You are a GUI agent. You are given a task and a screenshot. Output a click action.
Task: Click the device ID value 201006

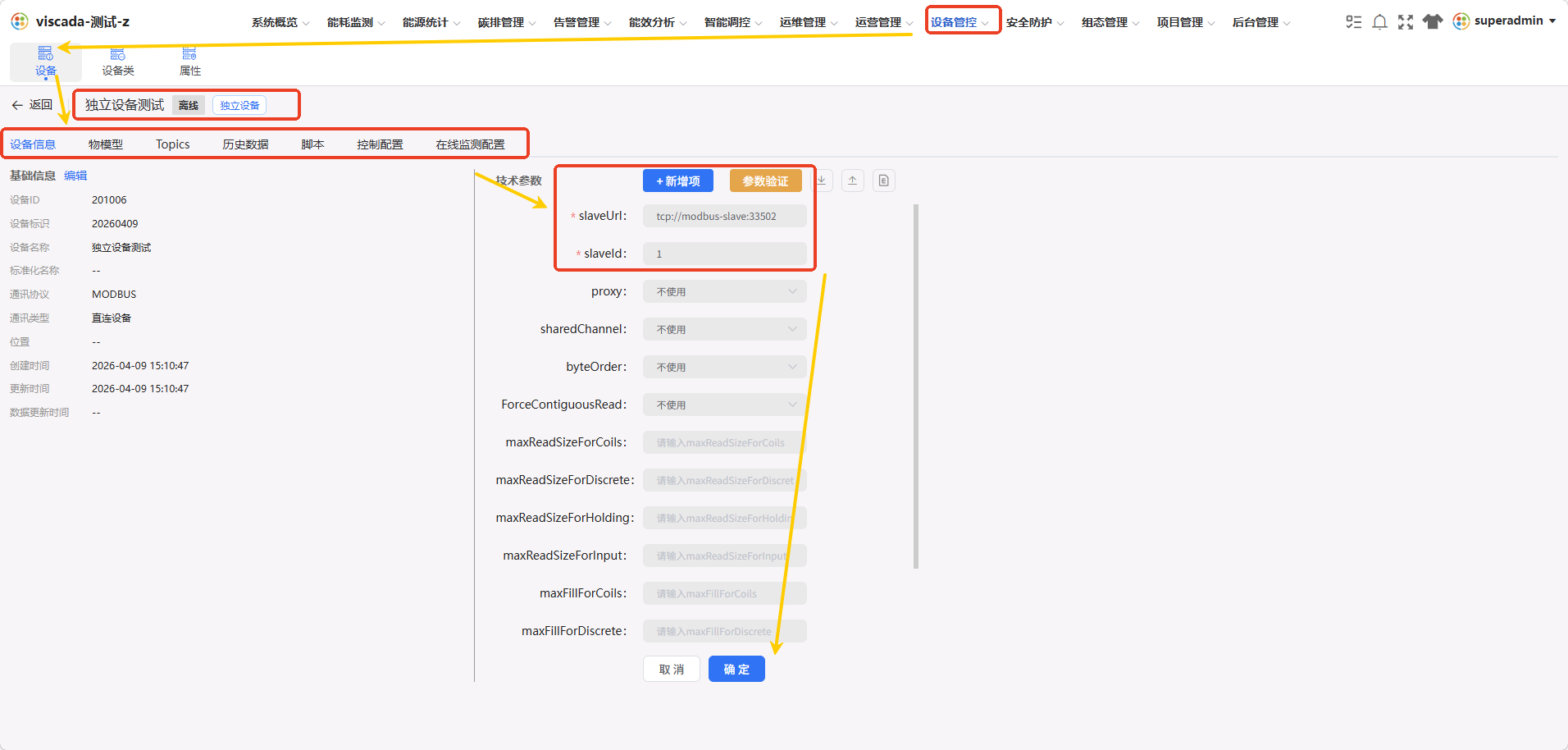(109, 200)
